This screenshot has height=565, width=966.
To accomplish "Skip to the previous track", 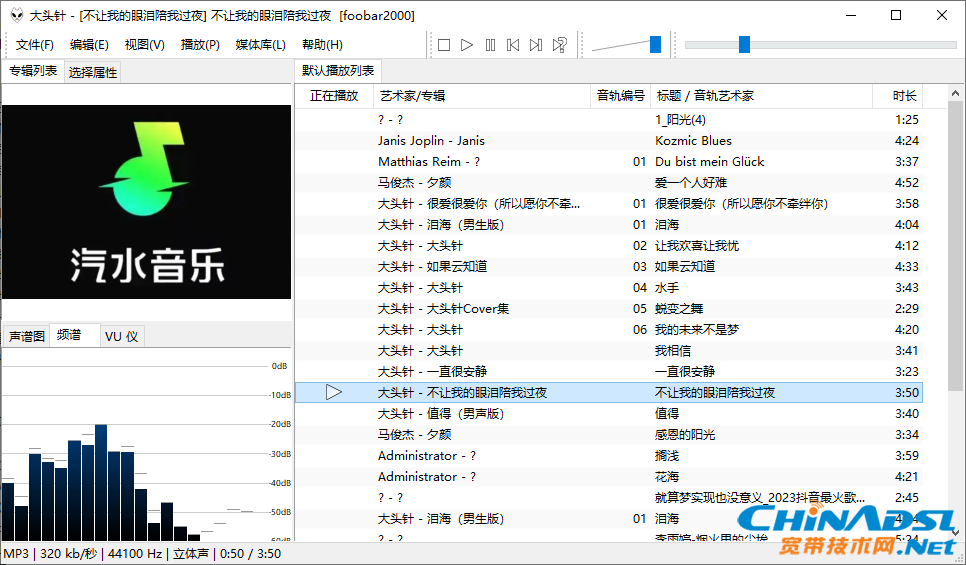I will pyautogui.click(x=513, y=45).
